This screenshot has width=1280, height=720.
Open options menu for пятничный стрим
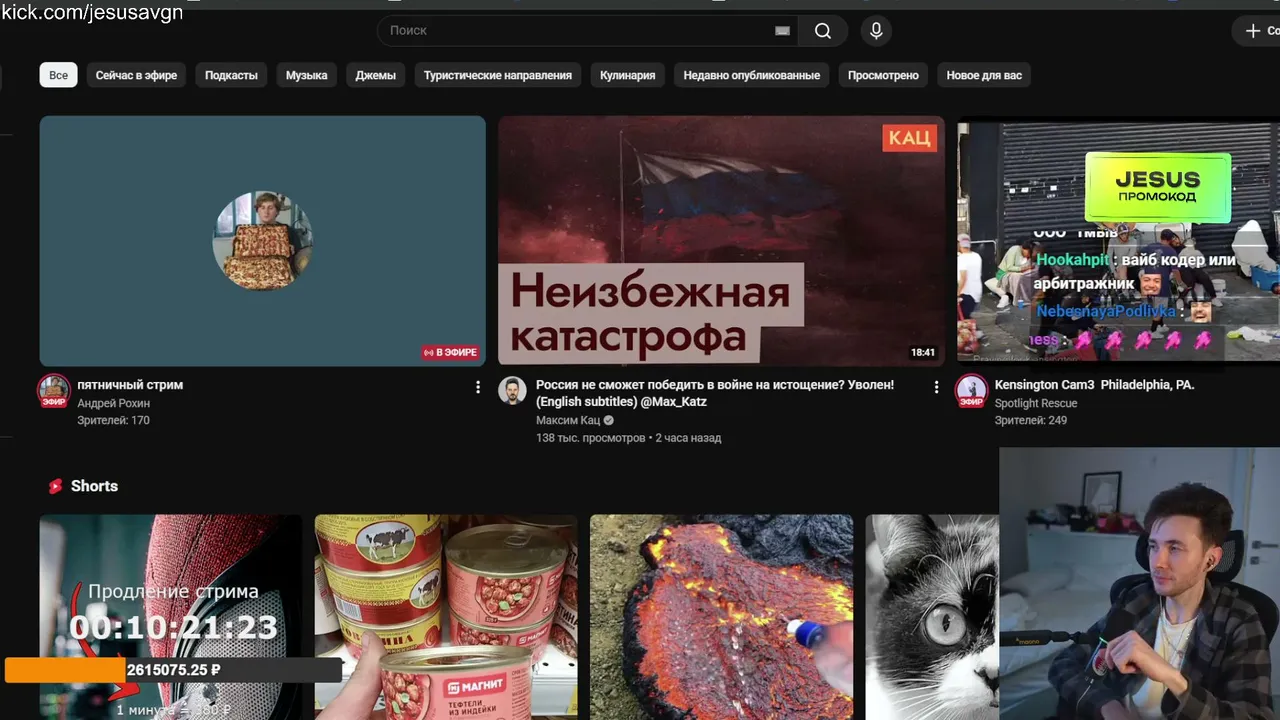coord(478,387)
